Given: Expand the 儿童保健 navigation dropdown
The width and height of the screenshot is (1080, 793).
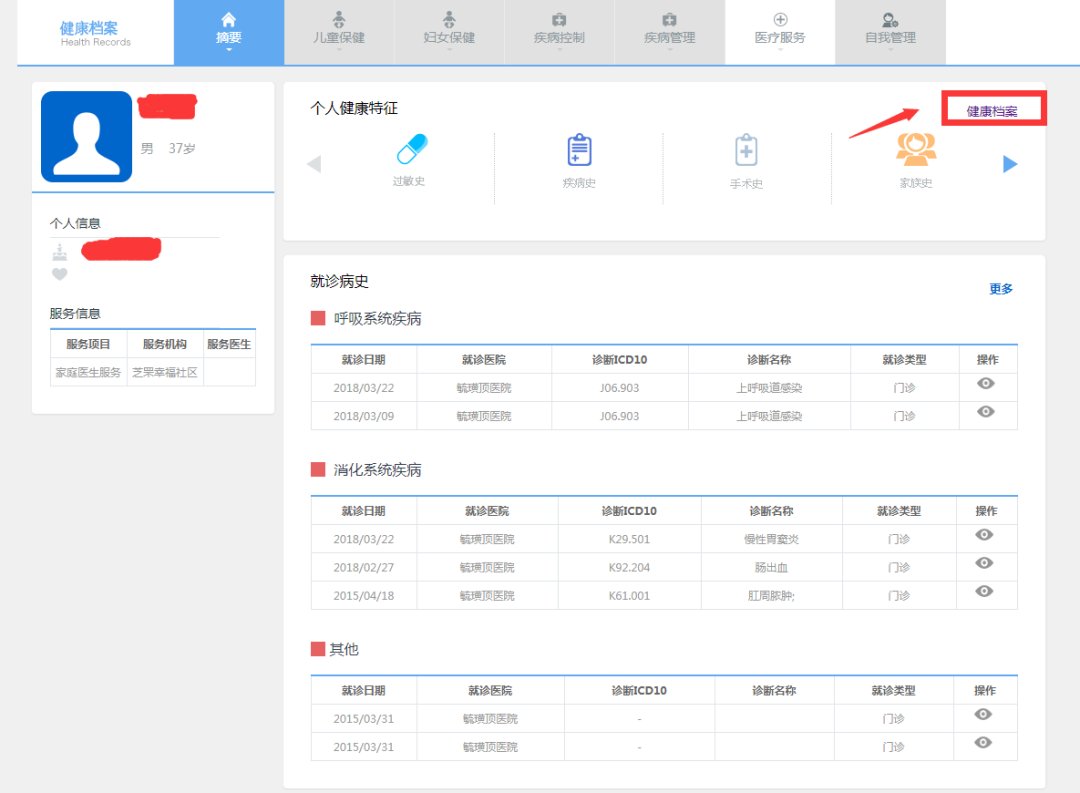Looking at the screenshot, I should pos(339,33).
